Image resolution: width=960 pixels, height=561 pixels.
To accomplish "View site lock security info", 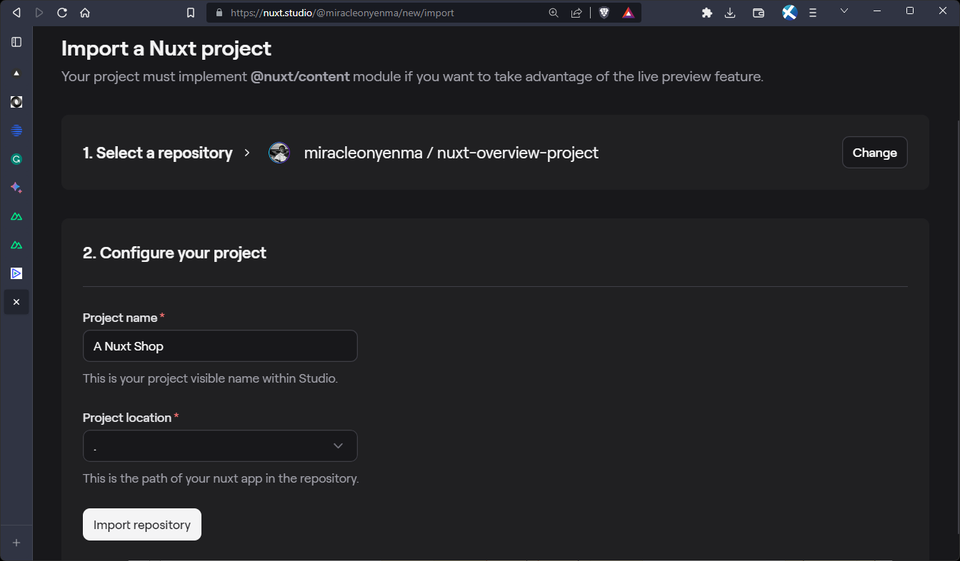I will [x=219, y=12].
